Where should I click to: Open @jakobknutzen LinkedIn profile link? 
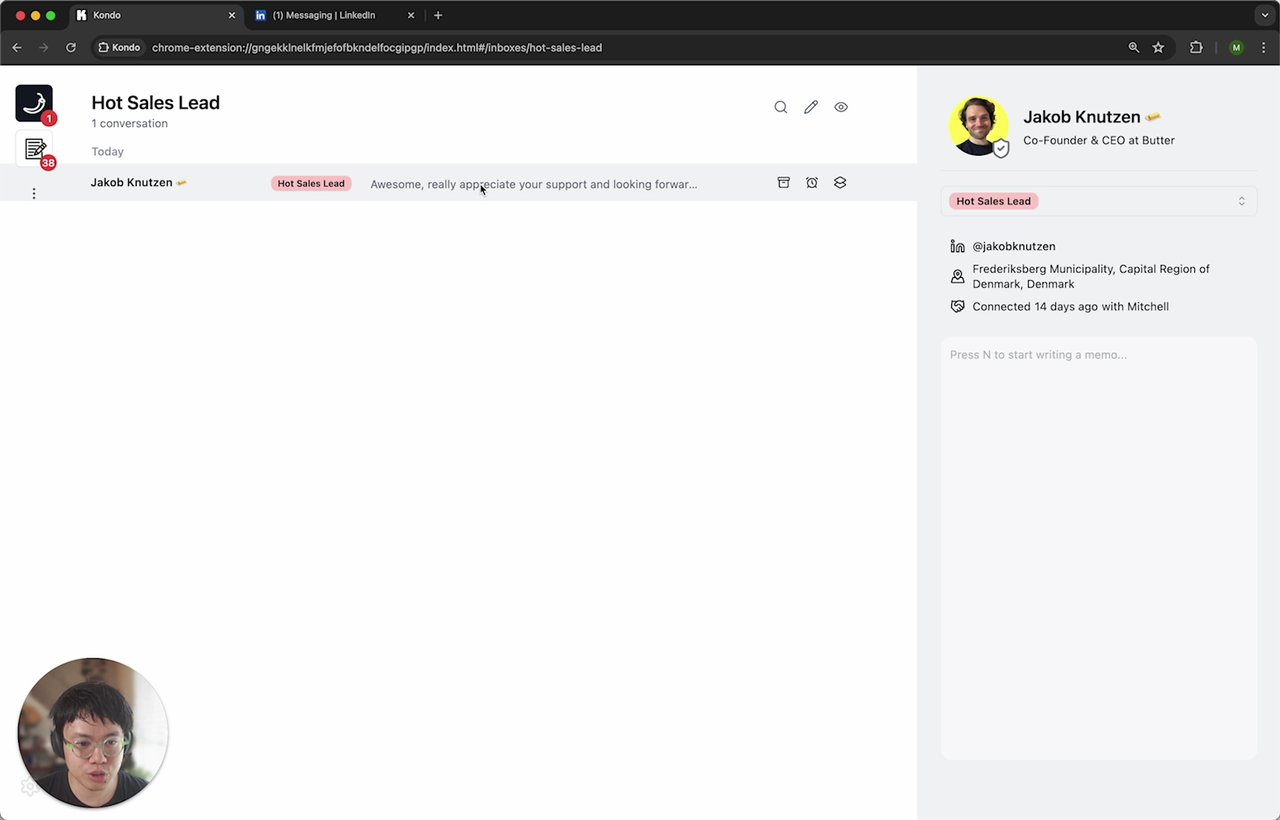1013,246
